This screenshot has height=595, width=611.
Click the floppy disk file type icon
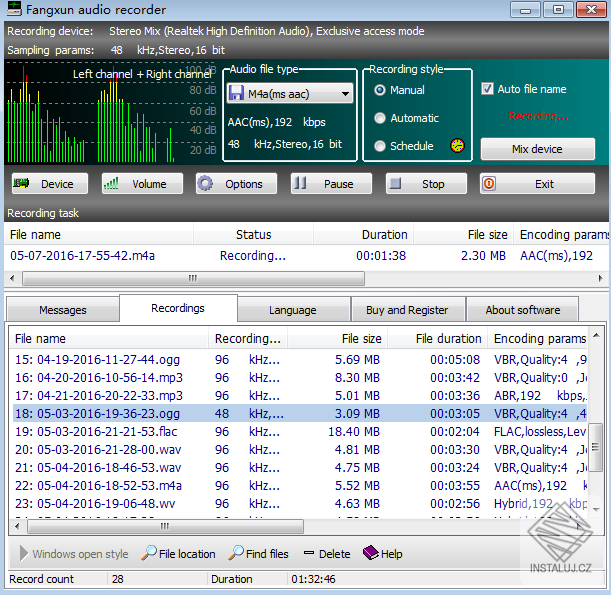(x=236, y=93)
